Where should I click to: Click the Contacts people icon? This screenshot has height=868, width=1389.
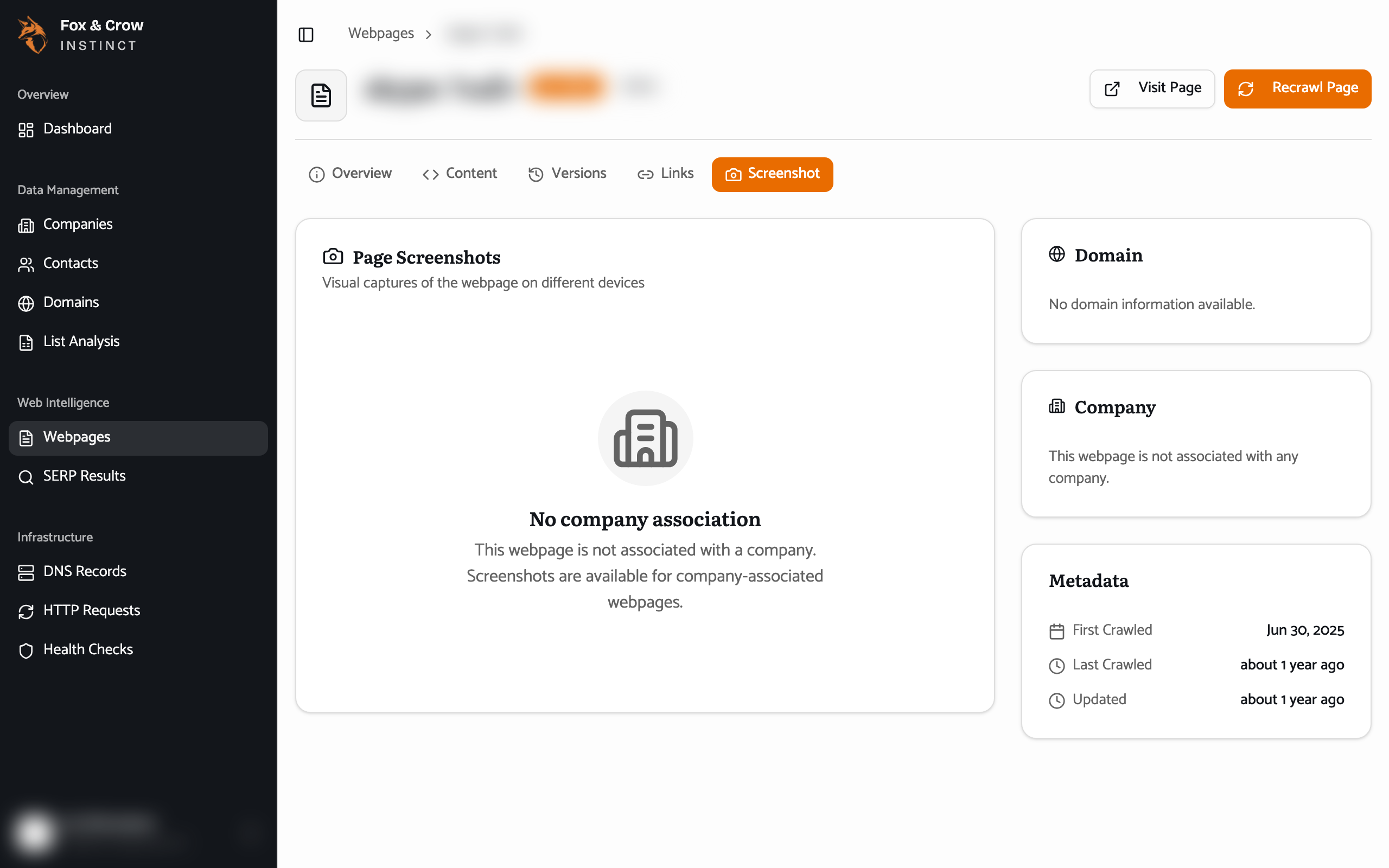coord(26,264)
